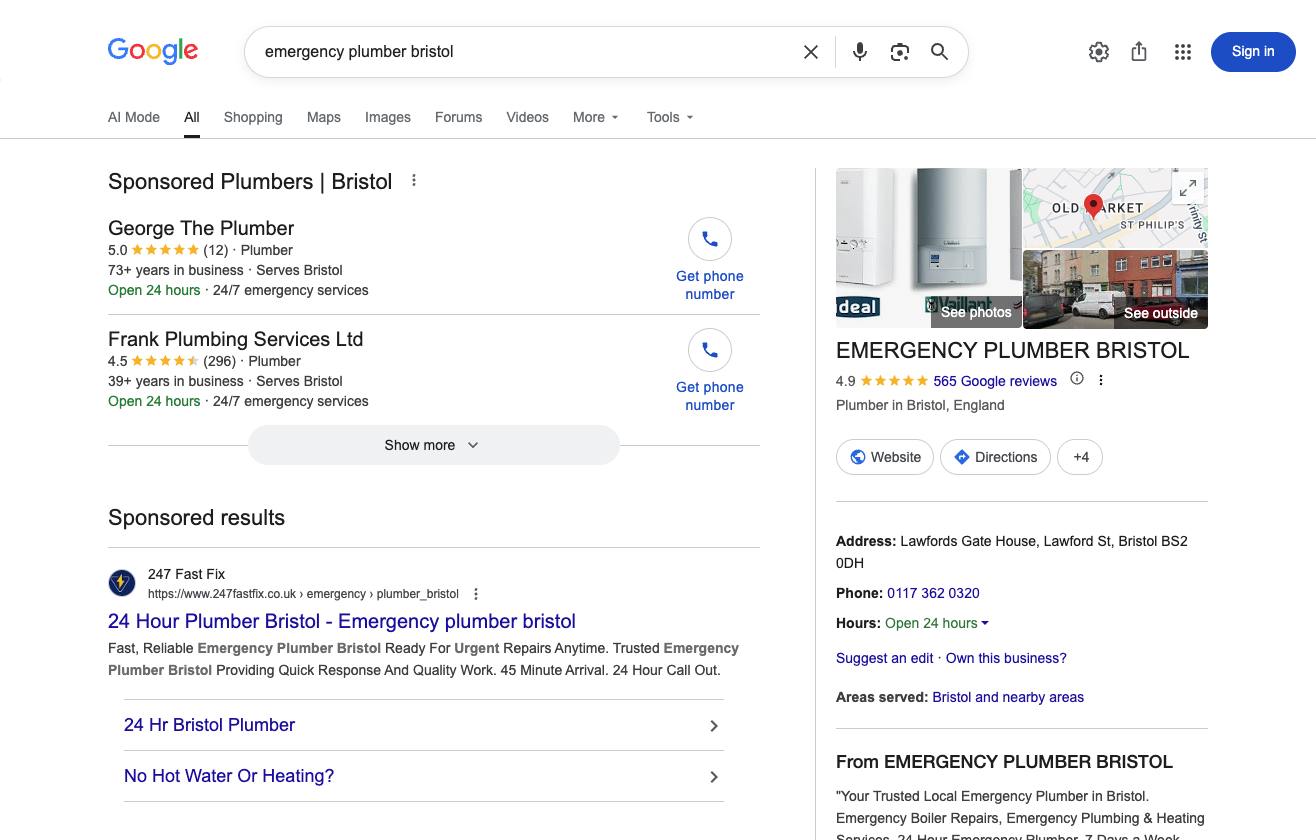
Task: Open the Website button with globe icon
Action: (x=885, y=457)
